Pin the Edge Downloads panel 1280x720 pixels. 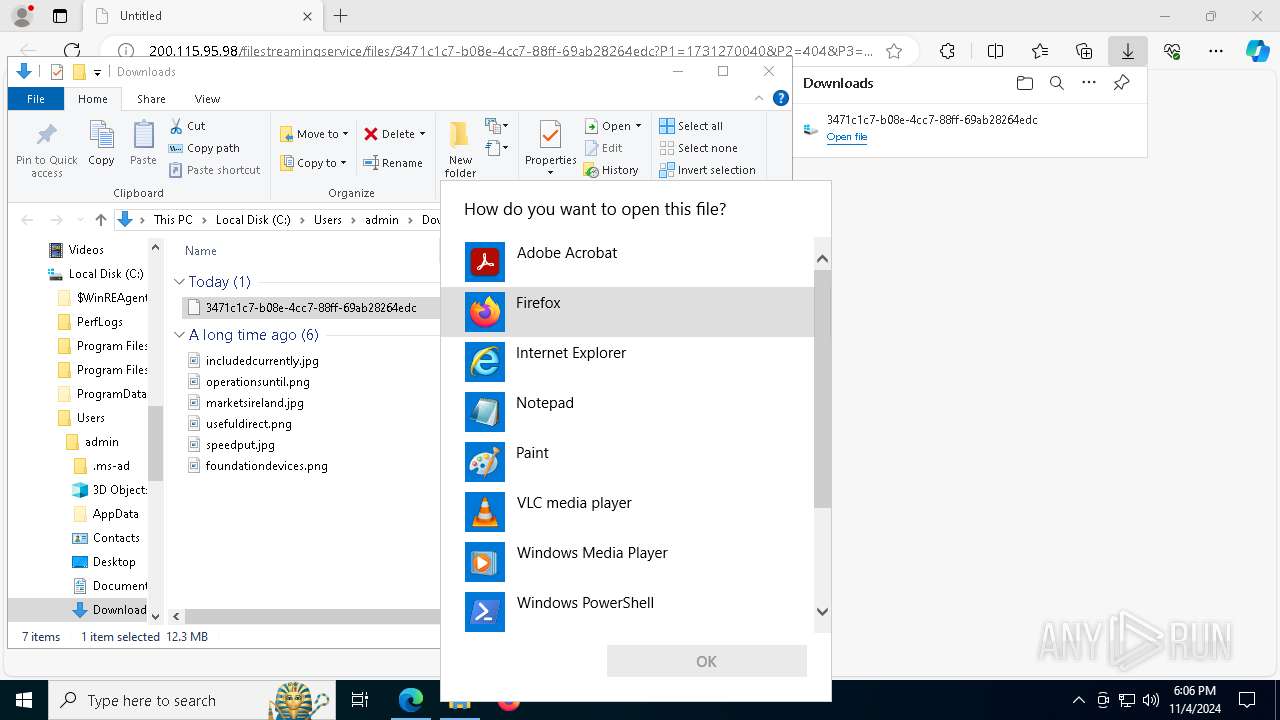[x=1121, y=83]
